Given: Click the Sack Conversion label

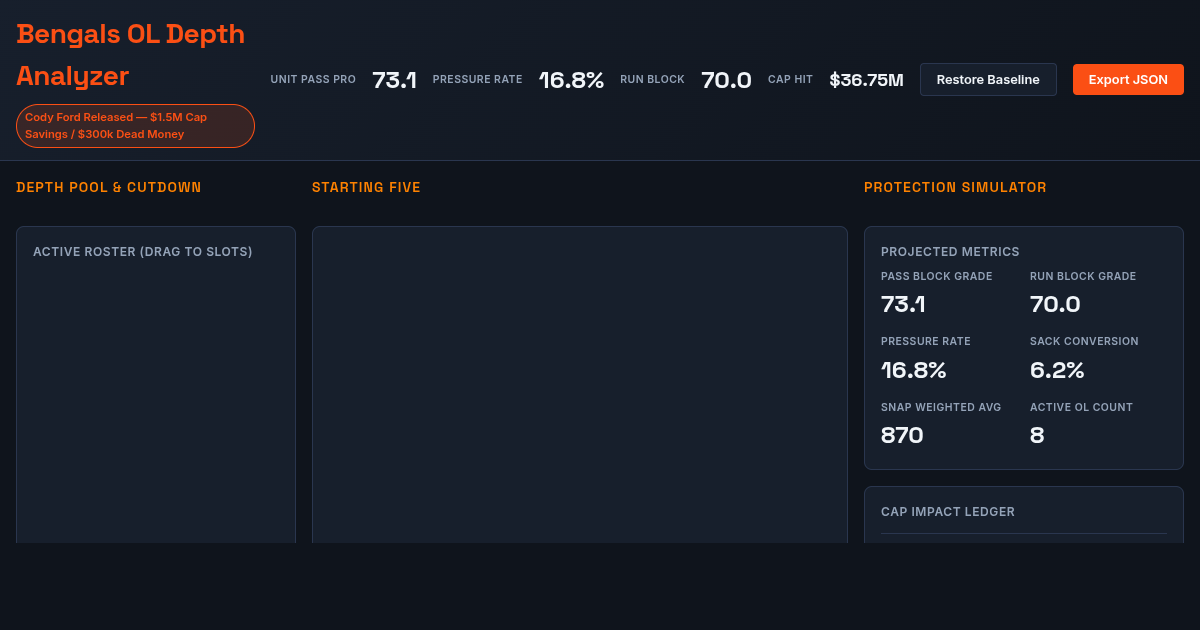Looking at the screenshot, I should coord(1084,341).
